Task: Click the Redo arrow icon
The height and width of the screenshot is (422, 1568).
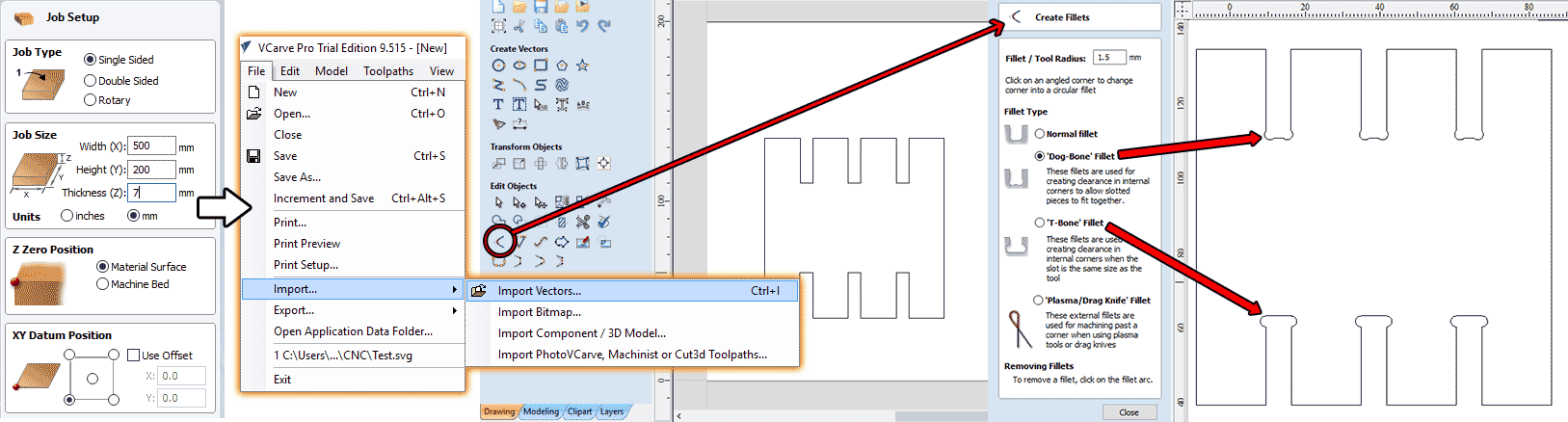Action: click(x=605, y=26)
